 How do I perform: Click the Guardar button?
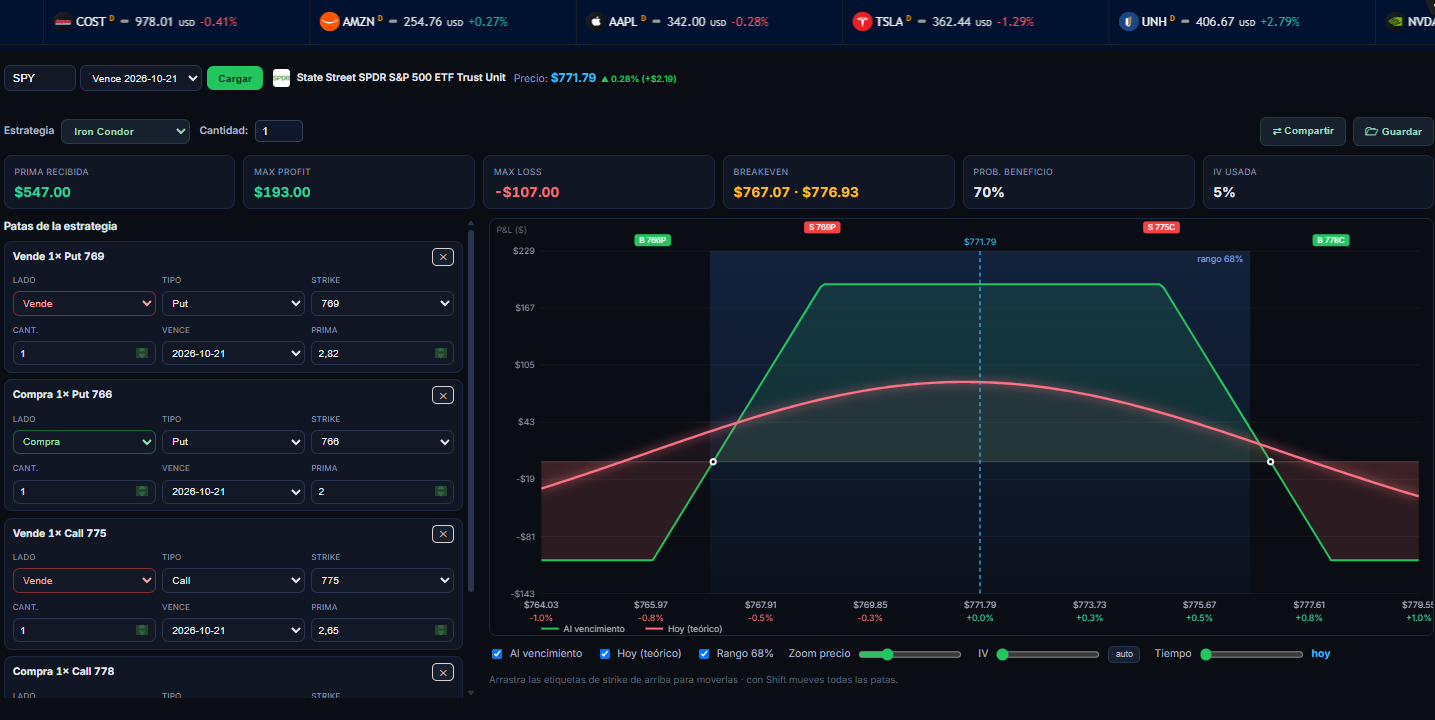pyautogui.click(x=1393, y=131)
